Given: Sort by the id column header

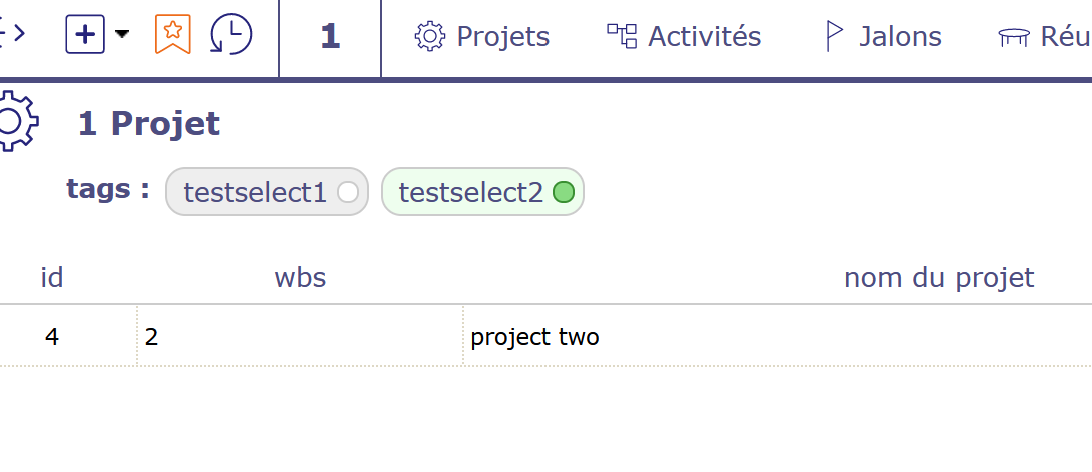Looking at the screenshot, I should click(52, 277).
